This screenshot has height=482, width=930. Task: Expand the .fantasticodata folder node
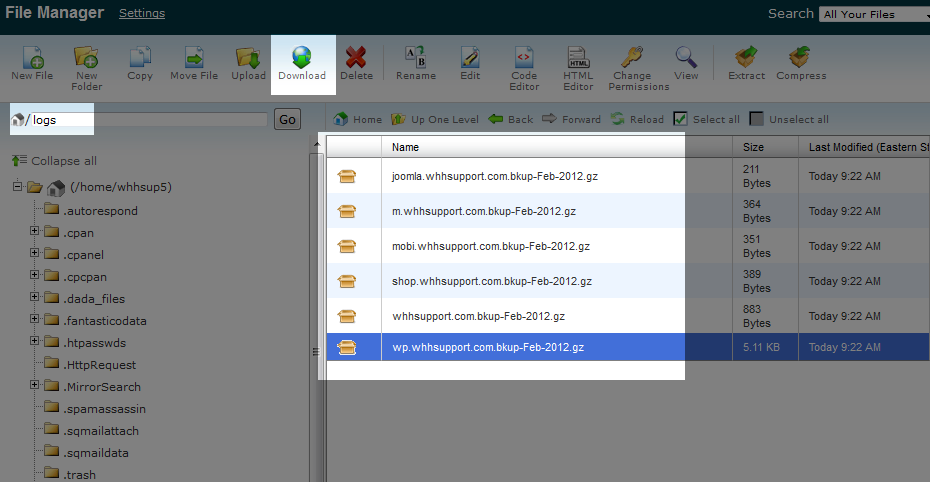[35, 320]
